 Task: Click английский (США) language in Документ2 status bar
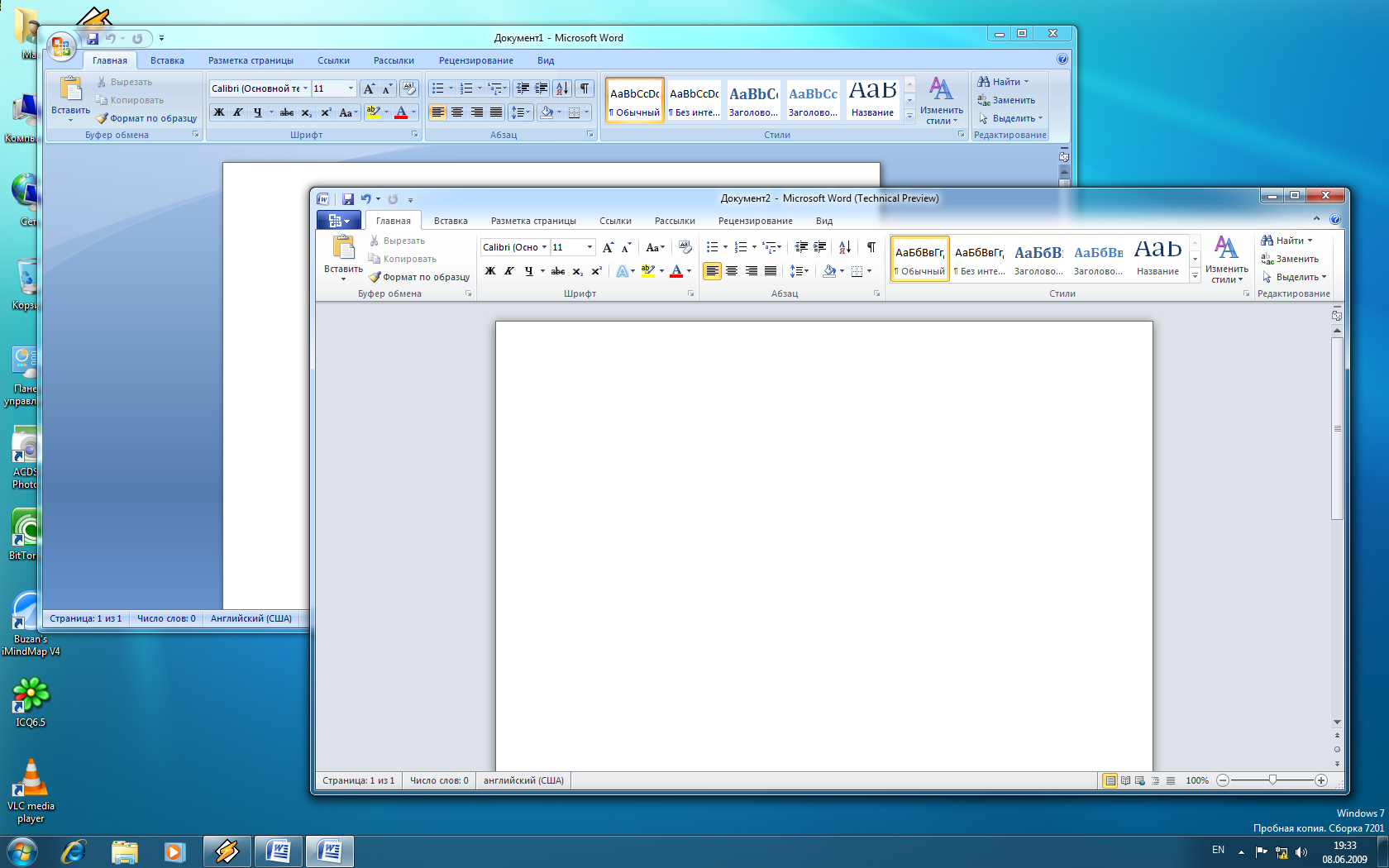point(523,780)
